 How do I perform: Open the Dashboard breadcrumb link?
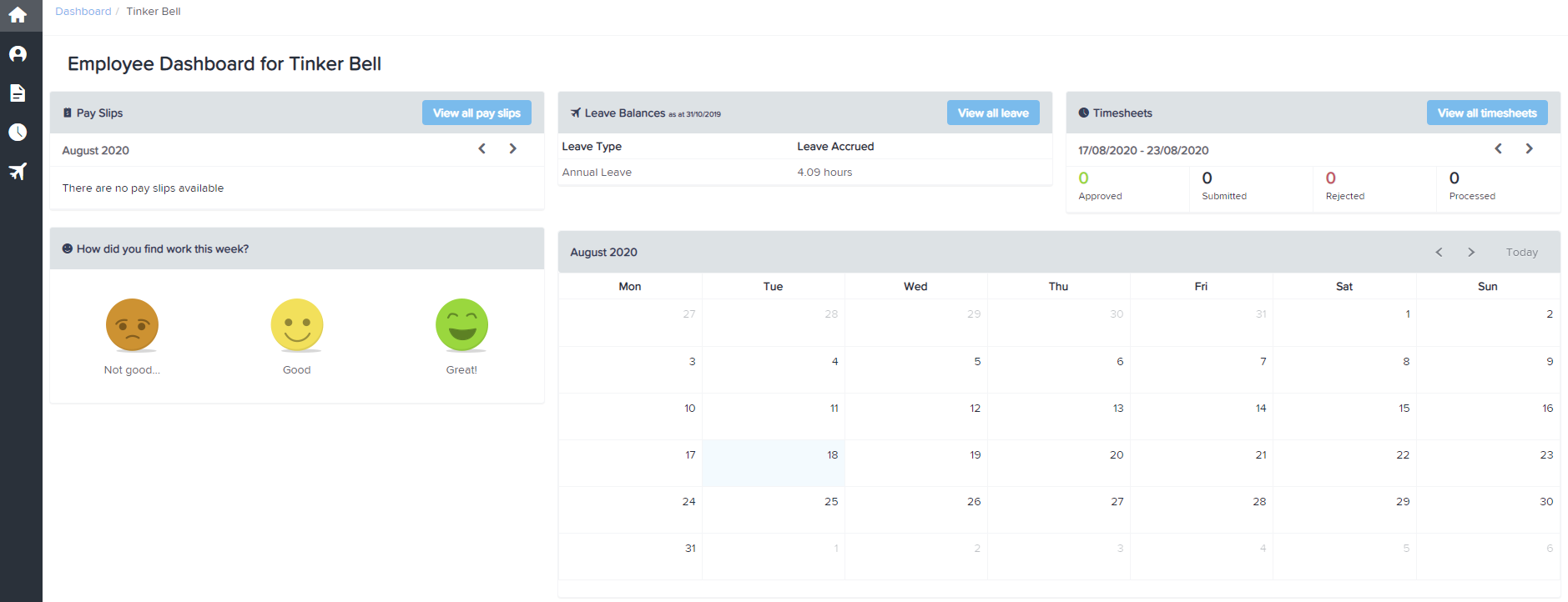click(83, 11)
